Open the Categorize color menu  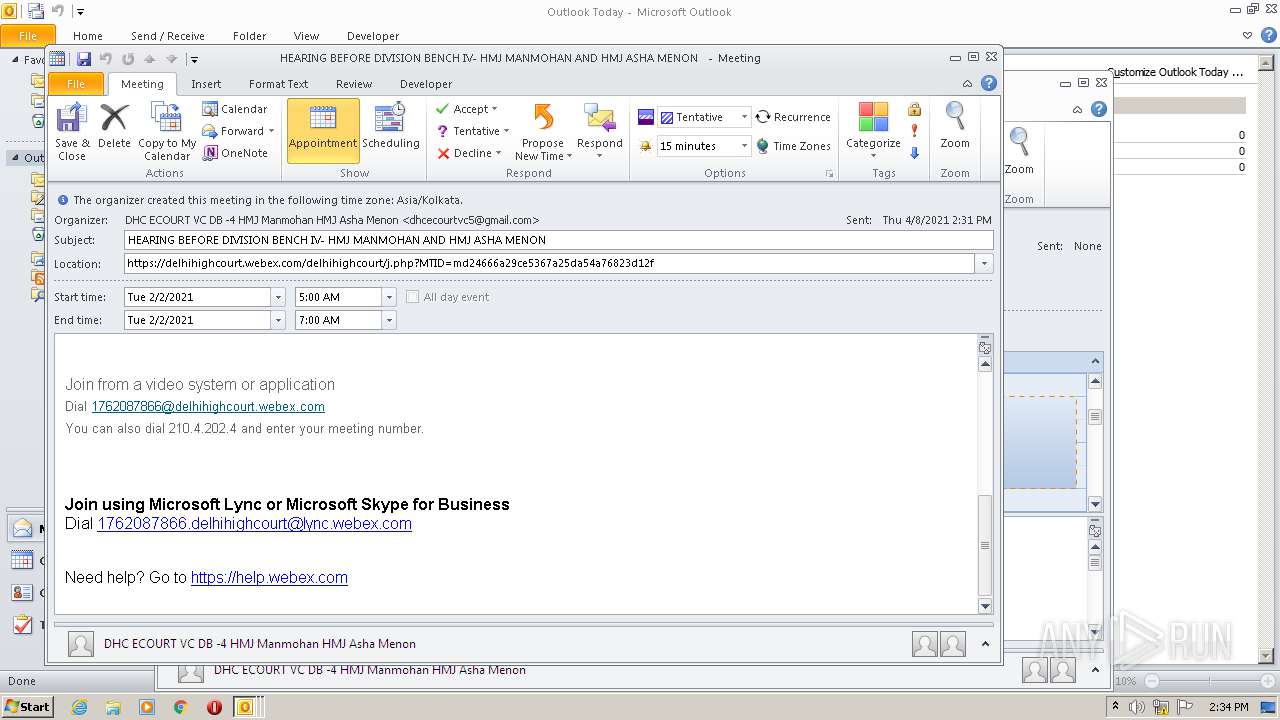[x=873, y=130]
